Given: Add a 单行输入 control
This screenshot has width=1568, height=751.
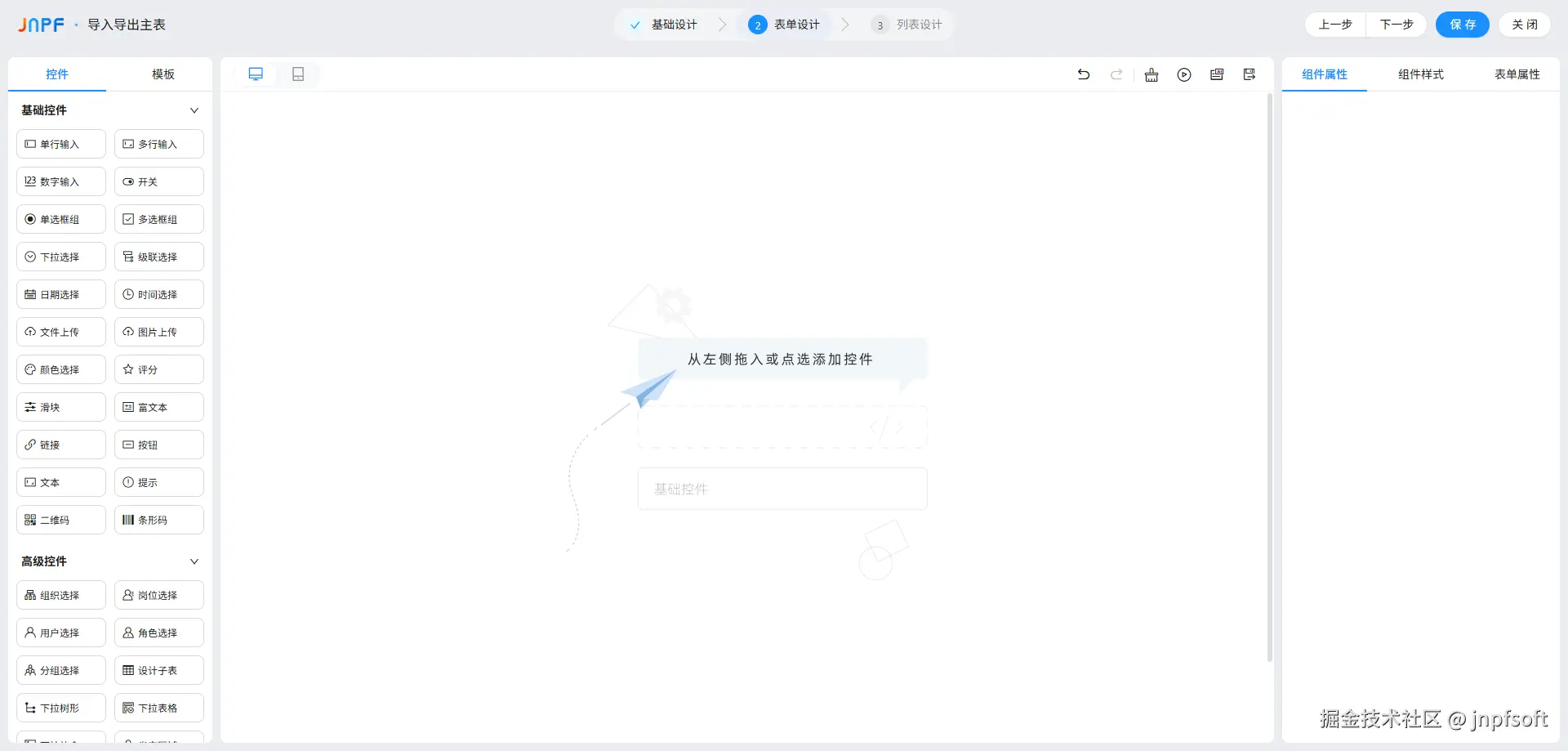Looking at the screenshot, I should tap(61, 144).
